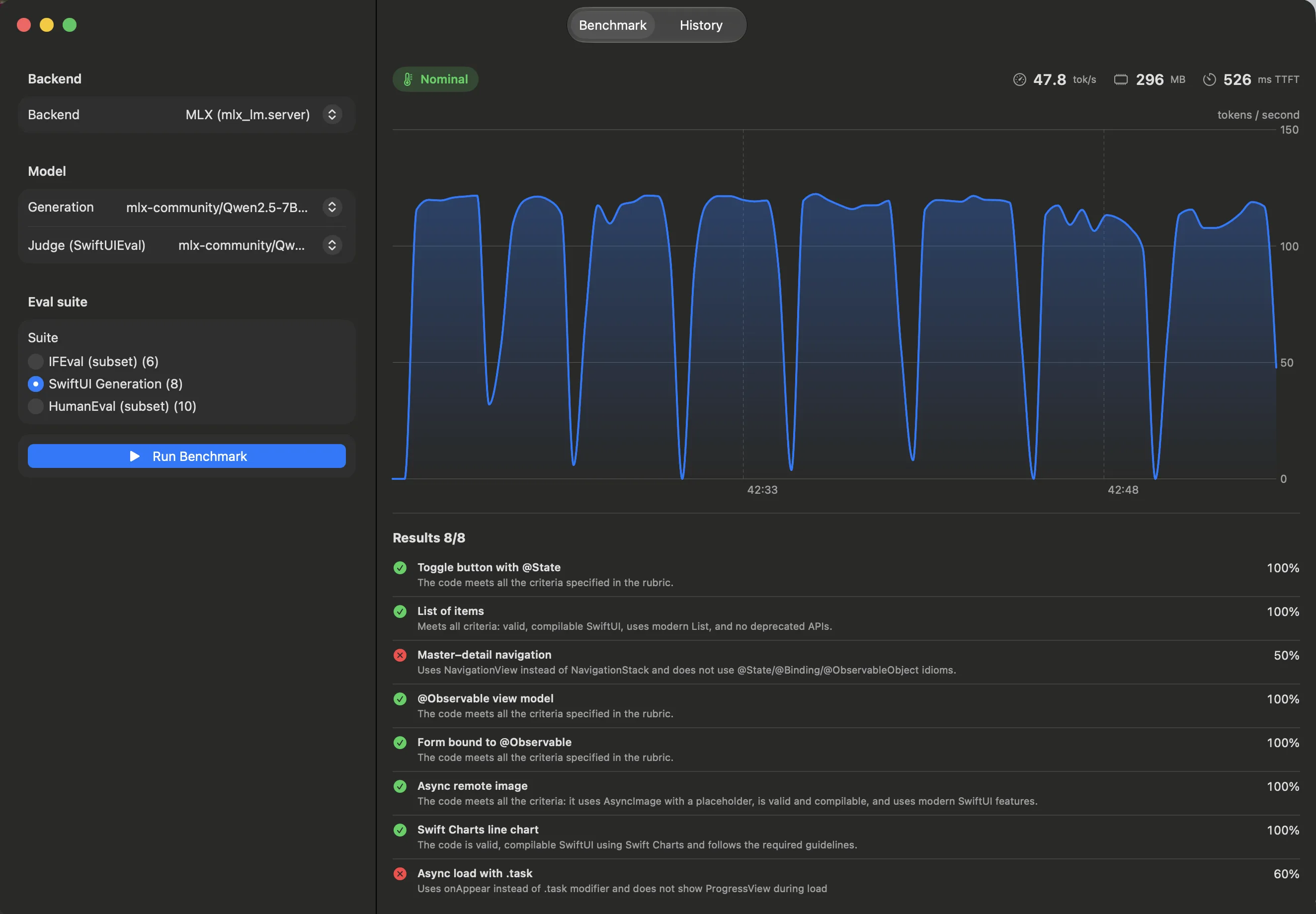Click mlx-community/Qwen2.5-7B generation model value
This screenshot has width=1316, height=914.
click(217, 207)
